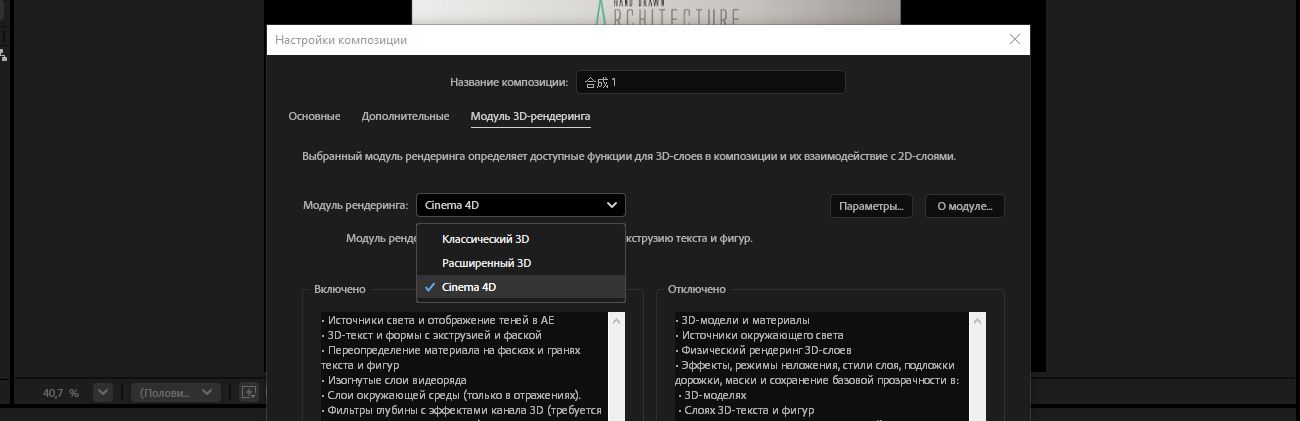Click the Включено list scrollbar track
Screen dimensions: 1300x421
tap(616, 375)
